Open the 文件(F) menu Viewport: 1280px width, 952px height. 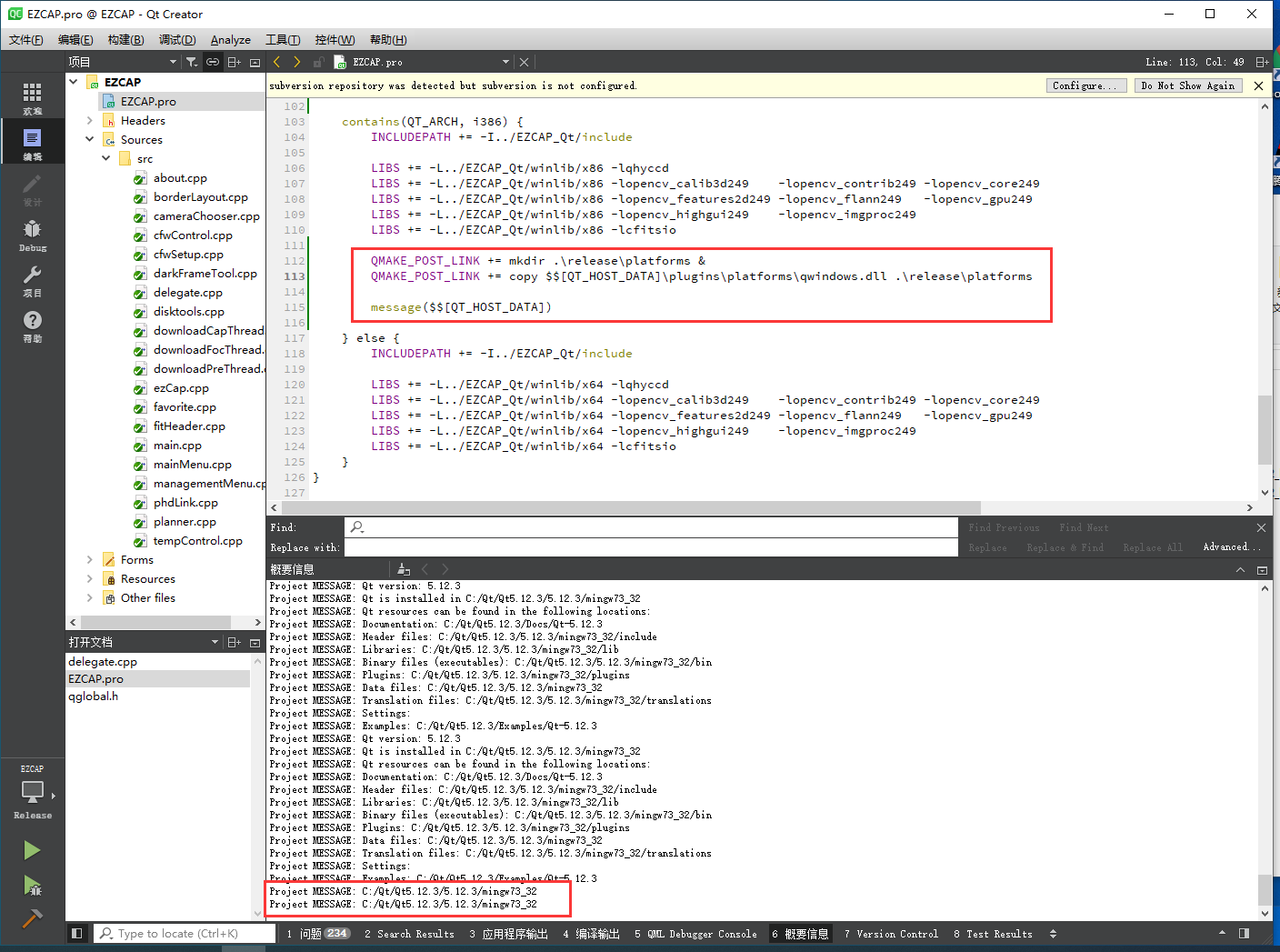pos(25,40)
